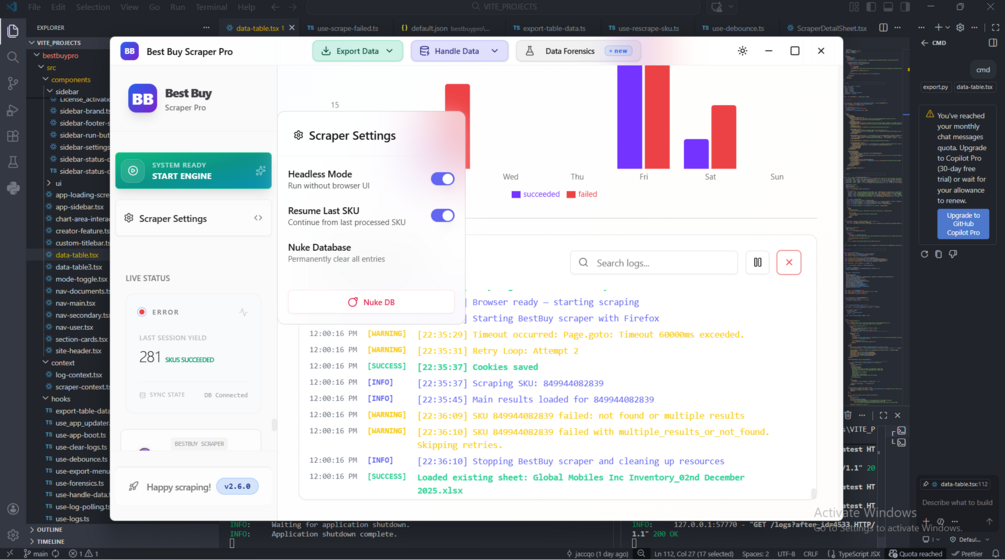The width and height of the screenshot is (1005, 560).
Task: Collapse the context folder in Explorer
Action: click(x=46, y=363)
